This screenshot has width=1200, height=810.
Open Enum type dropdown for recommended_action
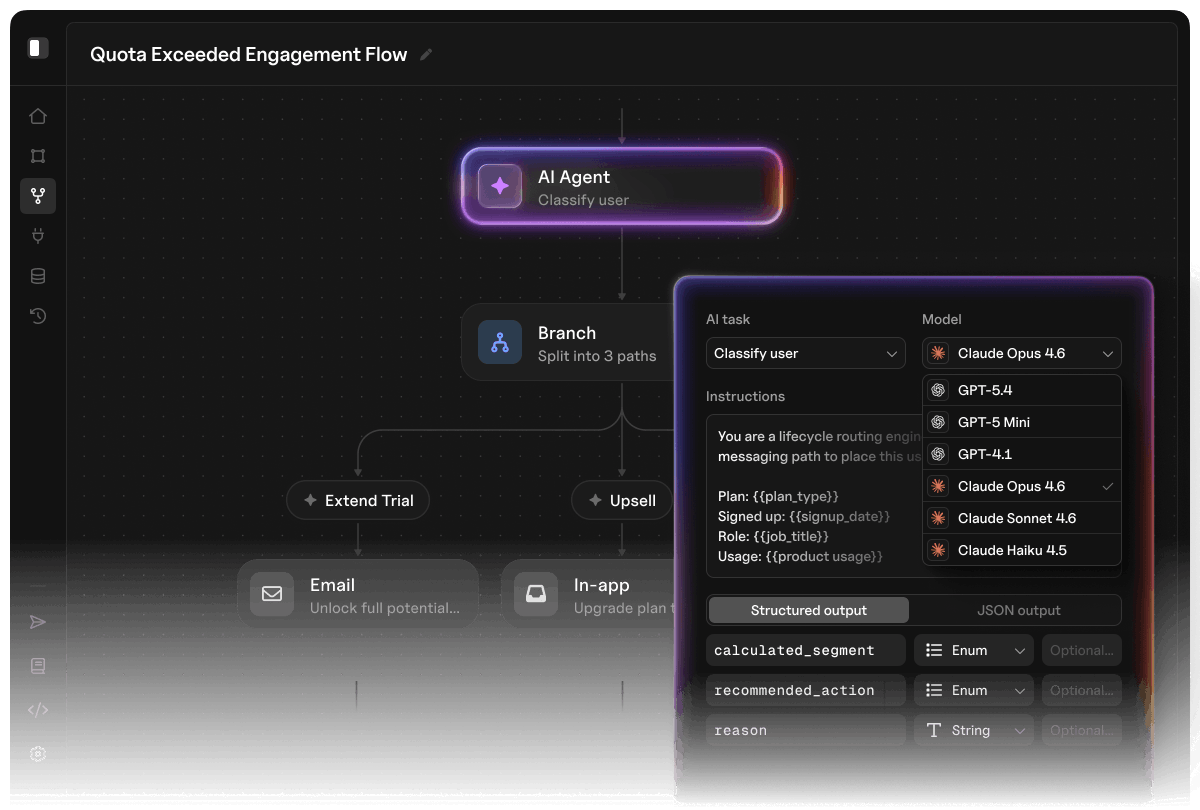pos(974,690)
